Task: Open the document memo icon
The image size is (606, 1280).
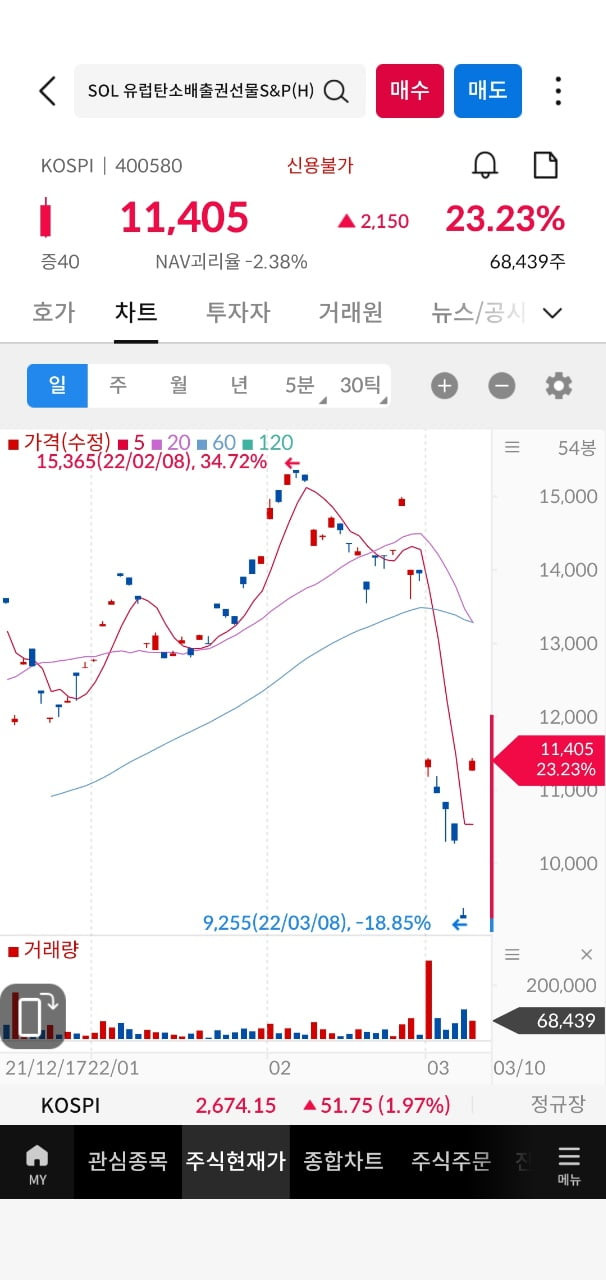Action: [545, 165]
